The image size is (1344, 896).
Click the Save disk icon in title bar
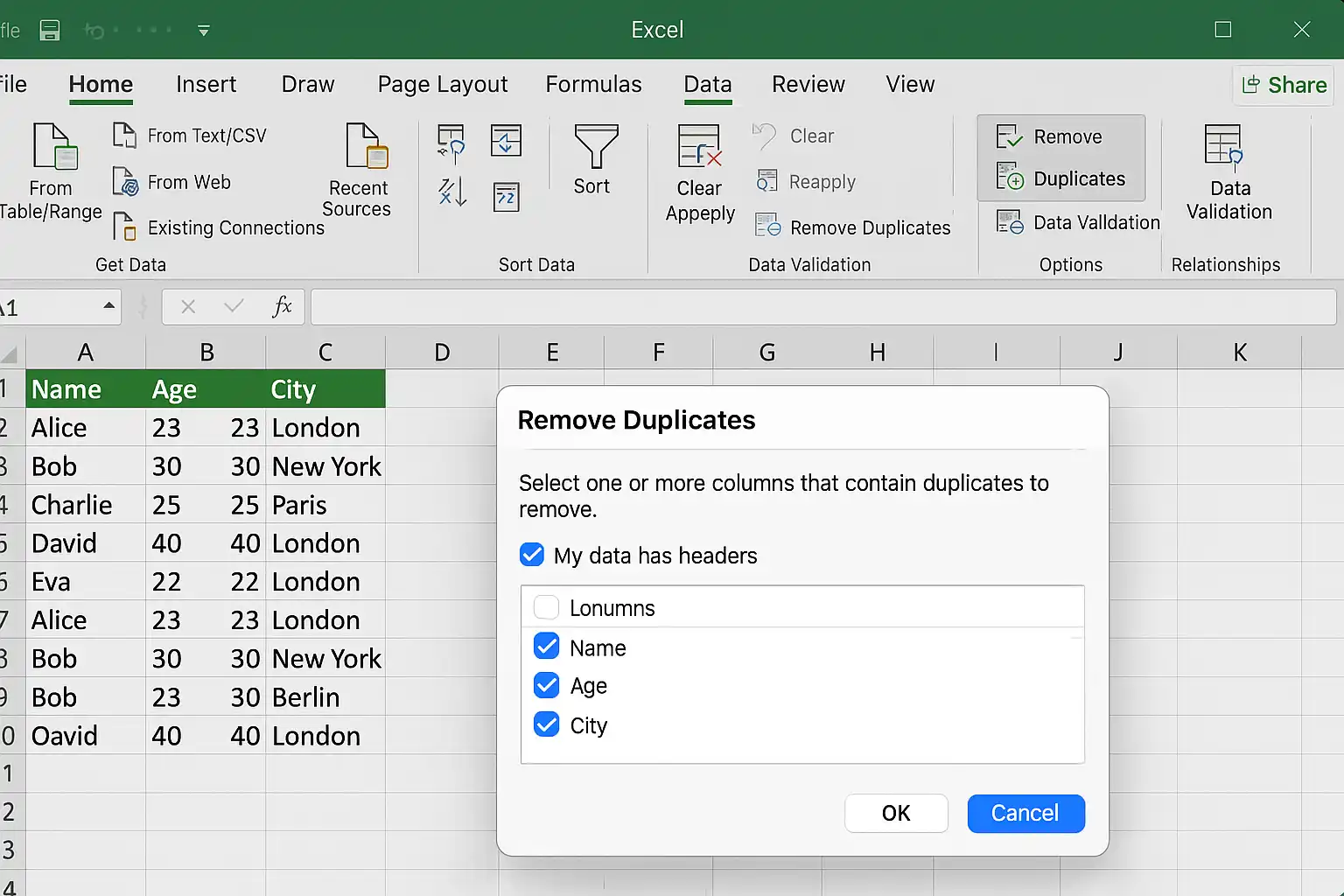50,31
